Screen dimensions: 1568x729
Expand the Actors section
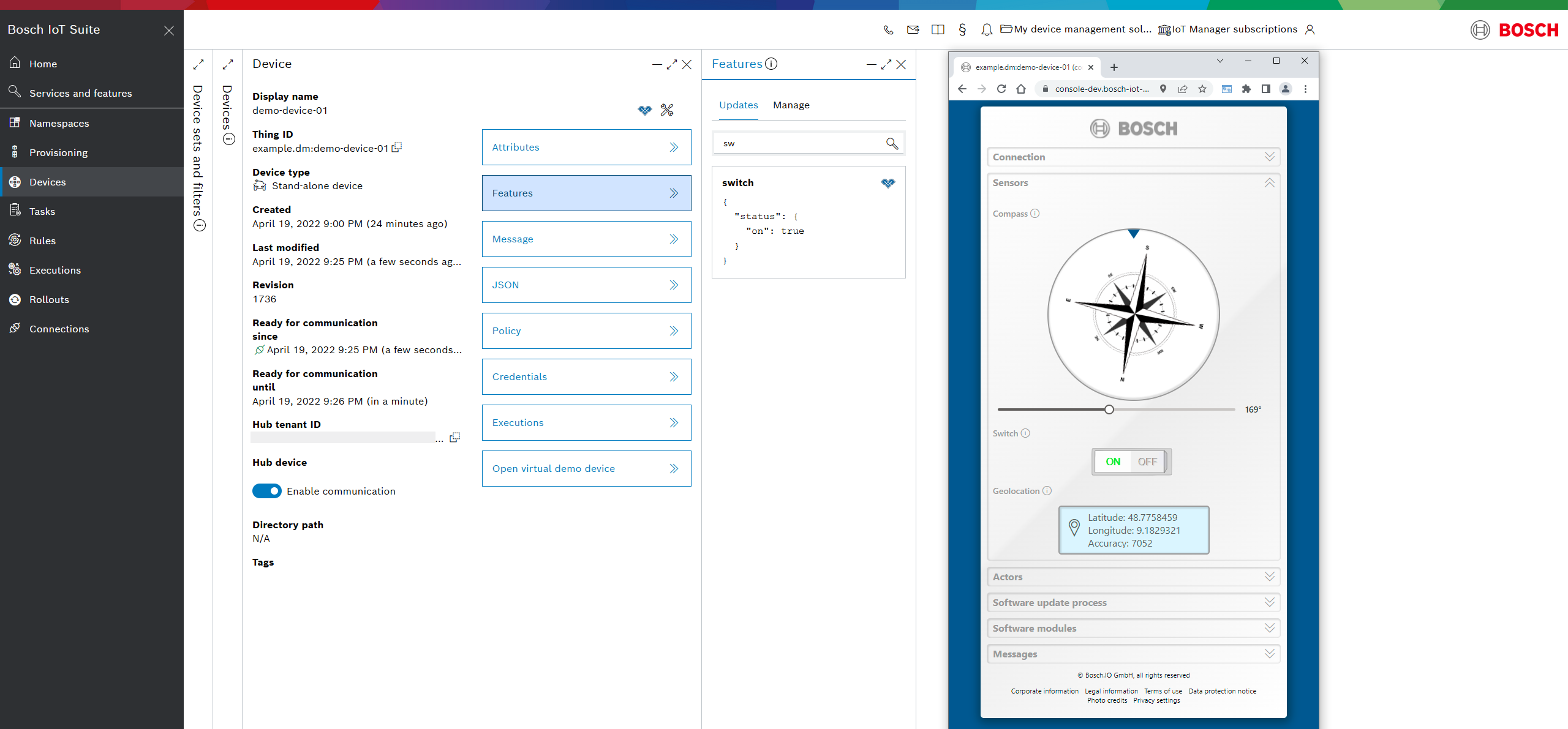point(1133,577)
